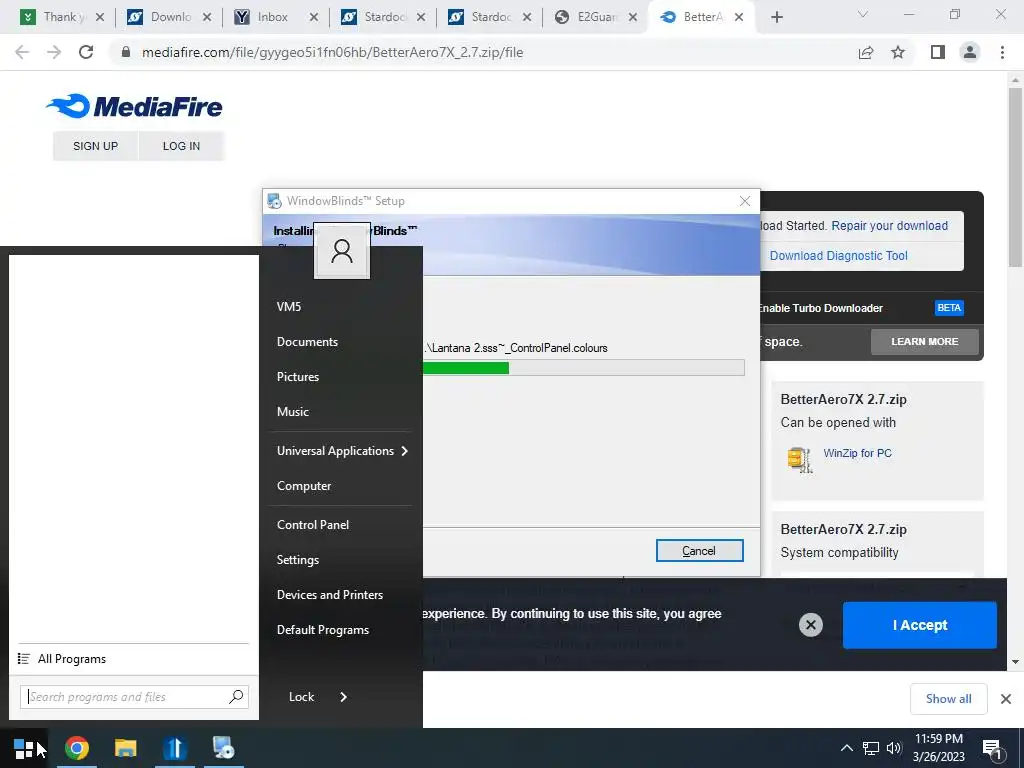Open Music from the Start menu

coord(293,411)
